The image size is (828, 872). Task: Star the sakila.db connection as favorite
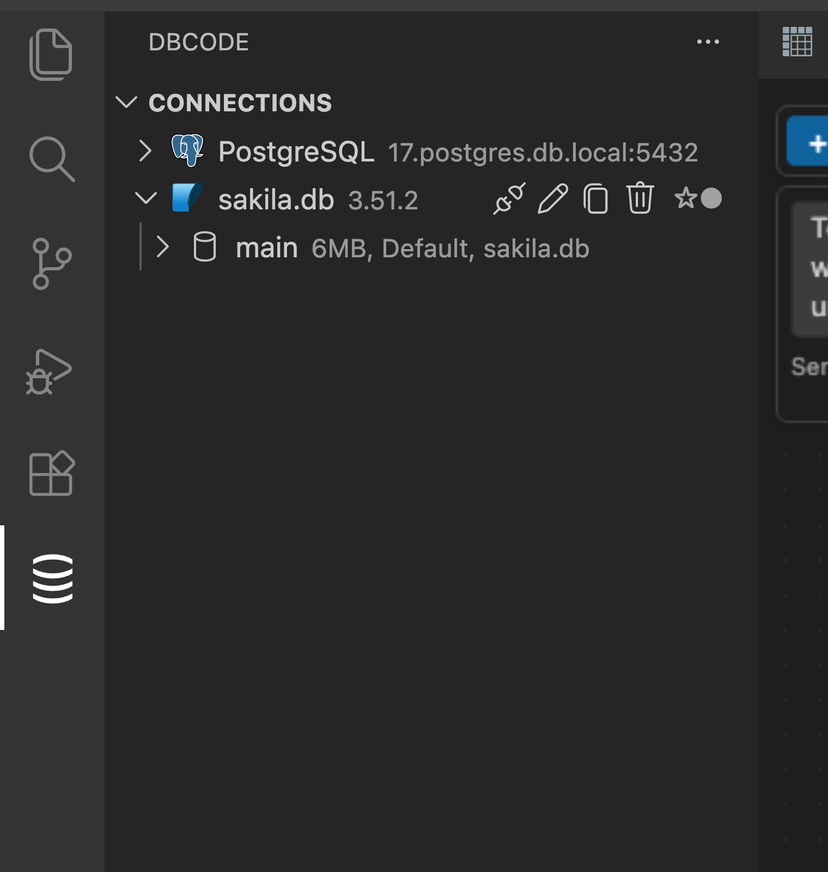[x=686, y=198]
